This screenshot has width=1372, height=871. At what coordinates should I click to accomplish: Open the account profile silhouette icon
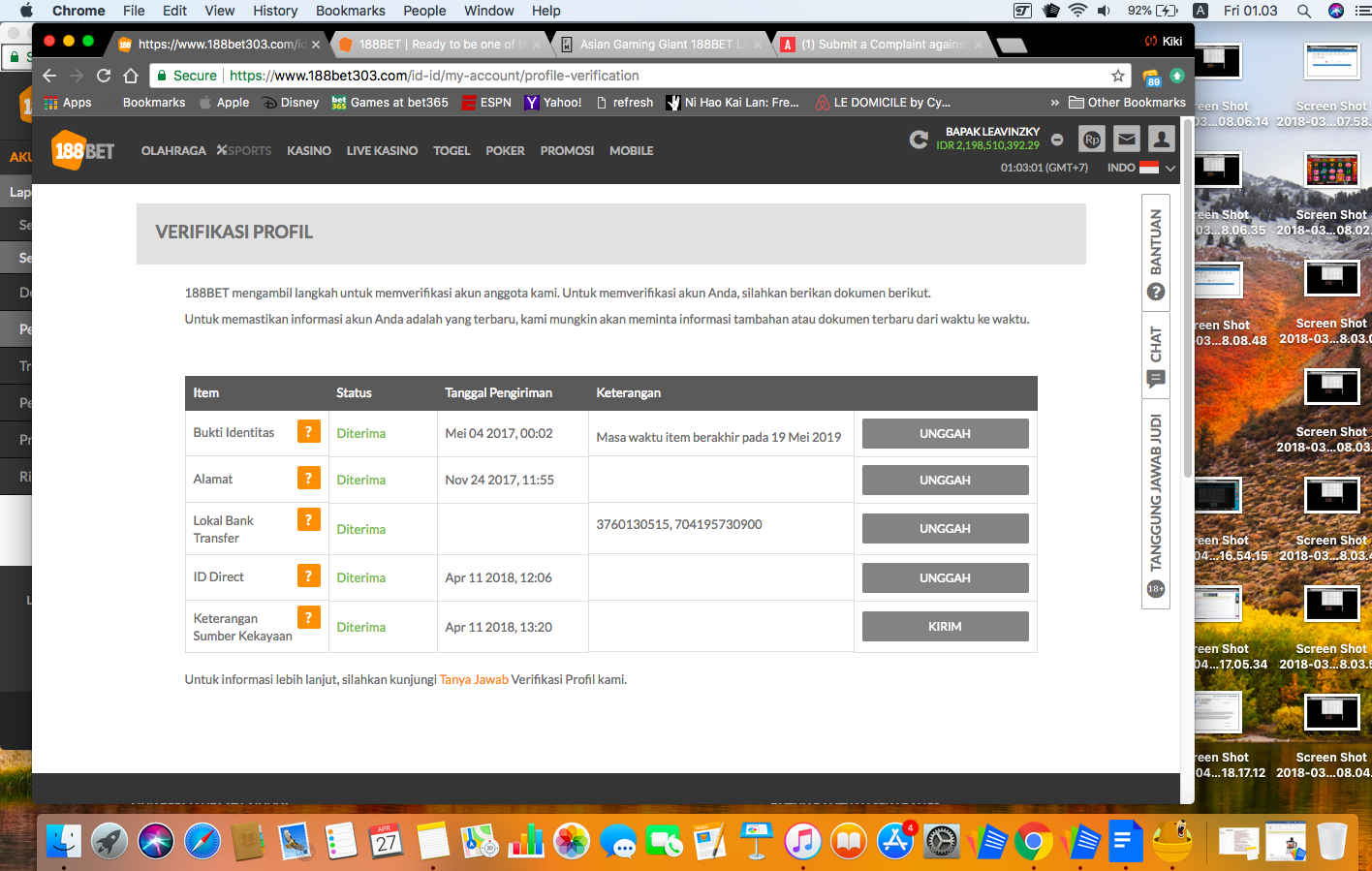coord(1162,140)
